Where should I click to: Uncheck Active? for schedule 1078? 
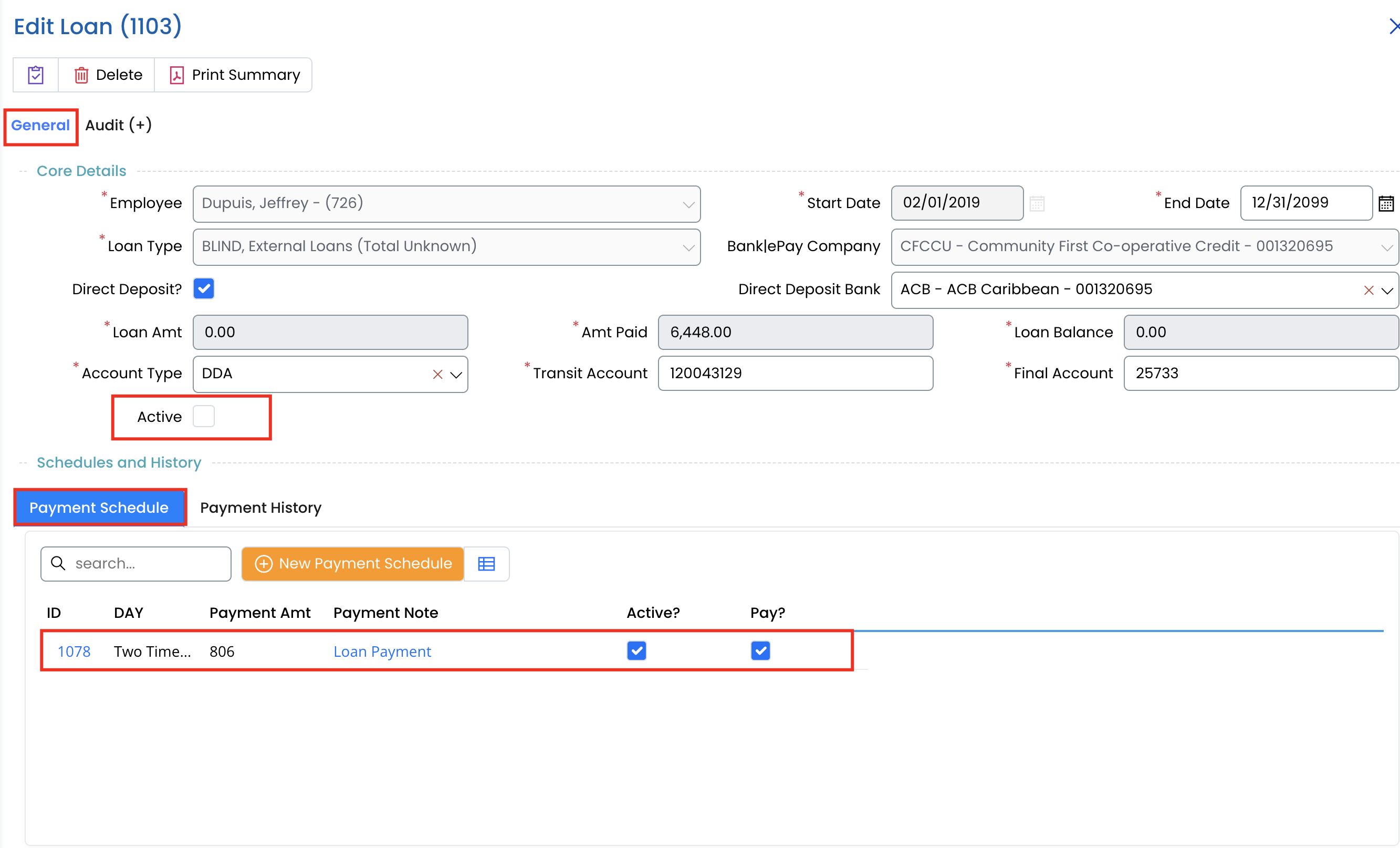pos(636,651)
